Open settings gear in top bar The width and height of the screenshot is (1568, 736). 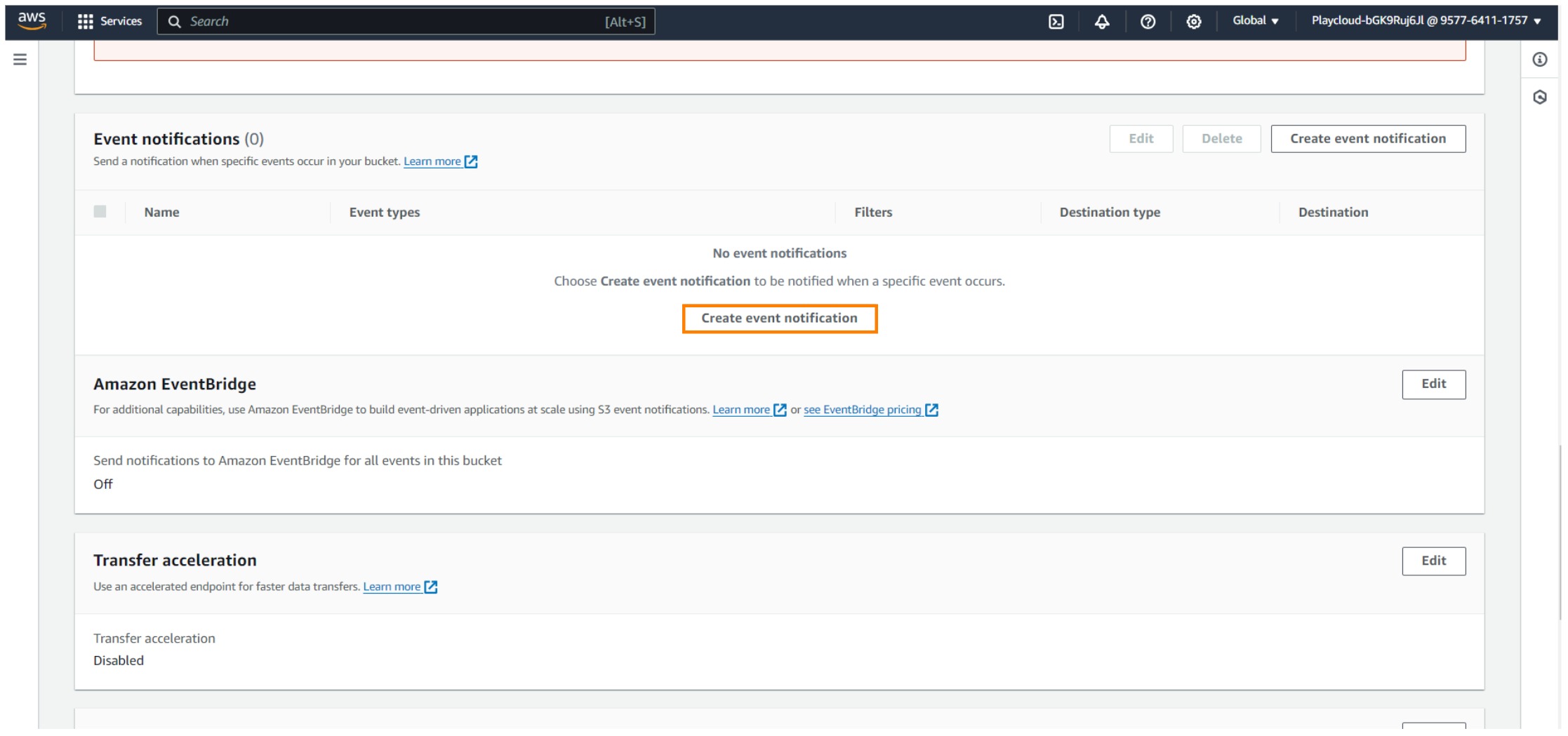coord(1193,22)
